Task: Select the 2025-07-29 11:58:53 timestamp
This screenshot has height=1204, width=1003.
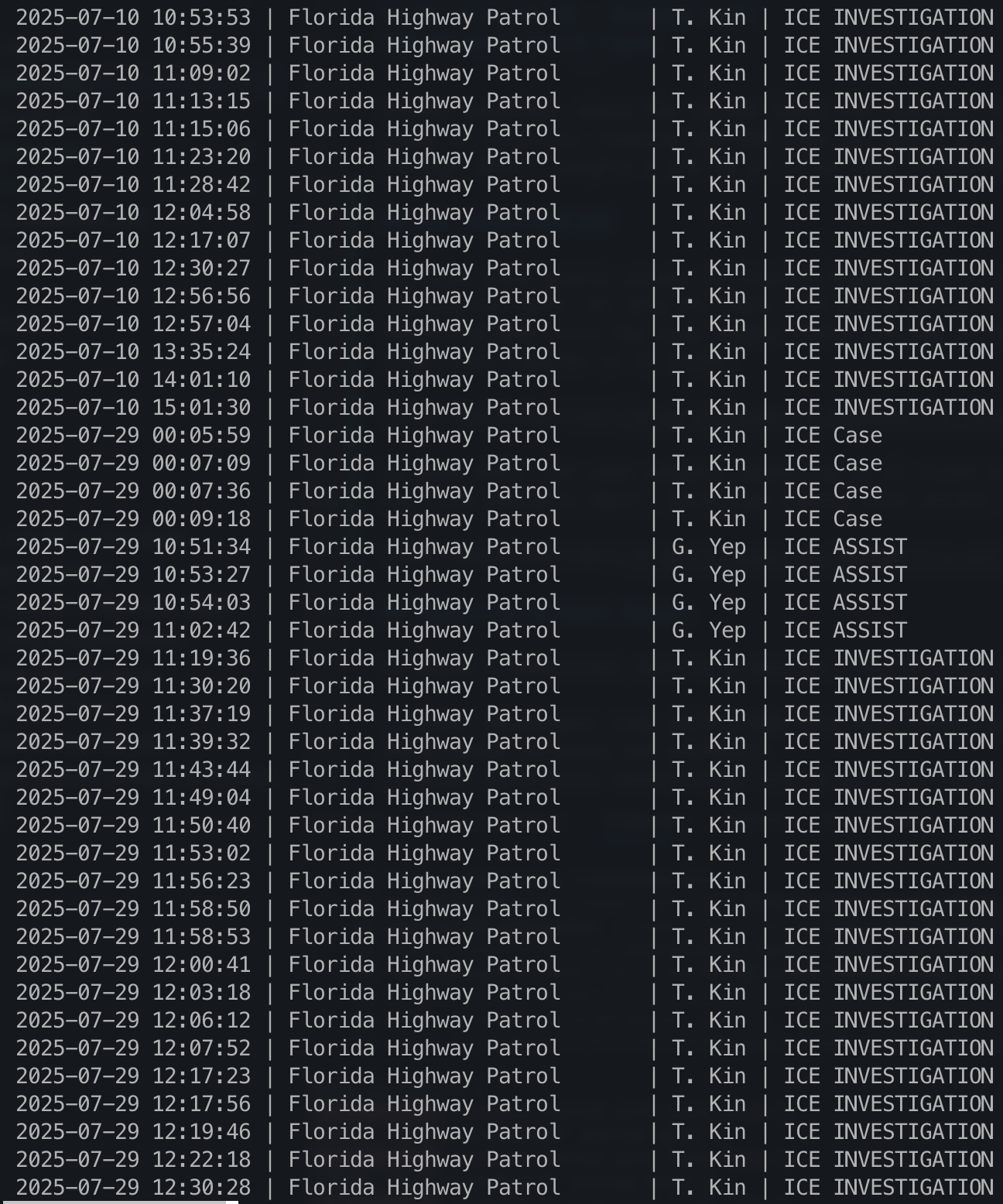Action: 133,937
